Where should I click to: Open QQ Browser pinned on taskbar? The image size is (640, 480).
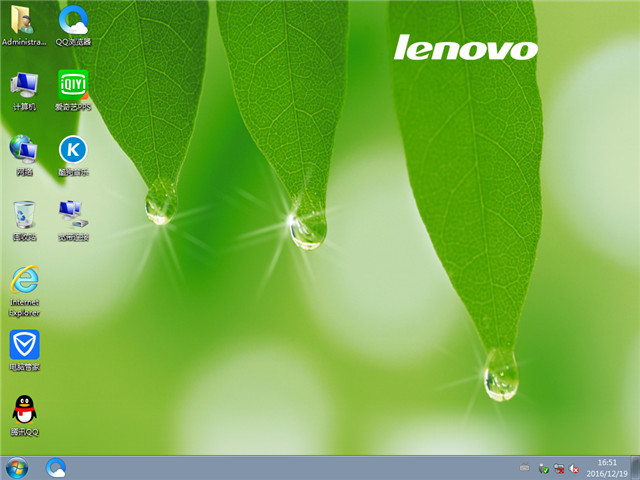pos(56,467)
